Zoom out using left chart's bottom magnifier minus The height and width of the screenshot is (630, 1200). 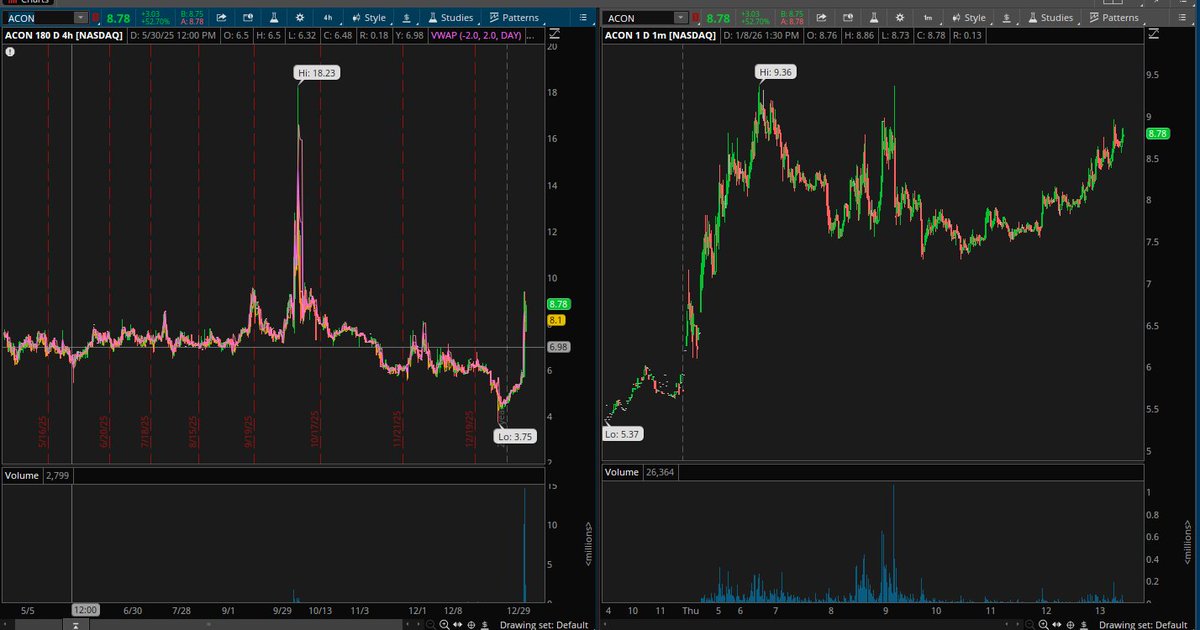pyautogui.click(x=430, y=622)
